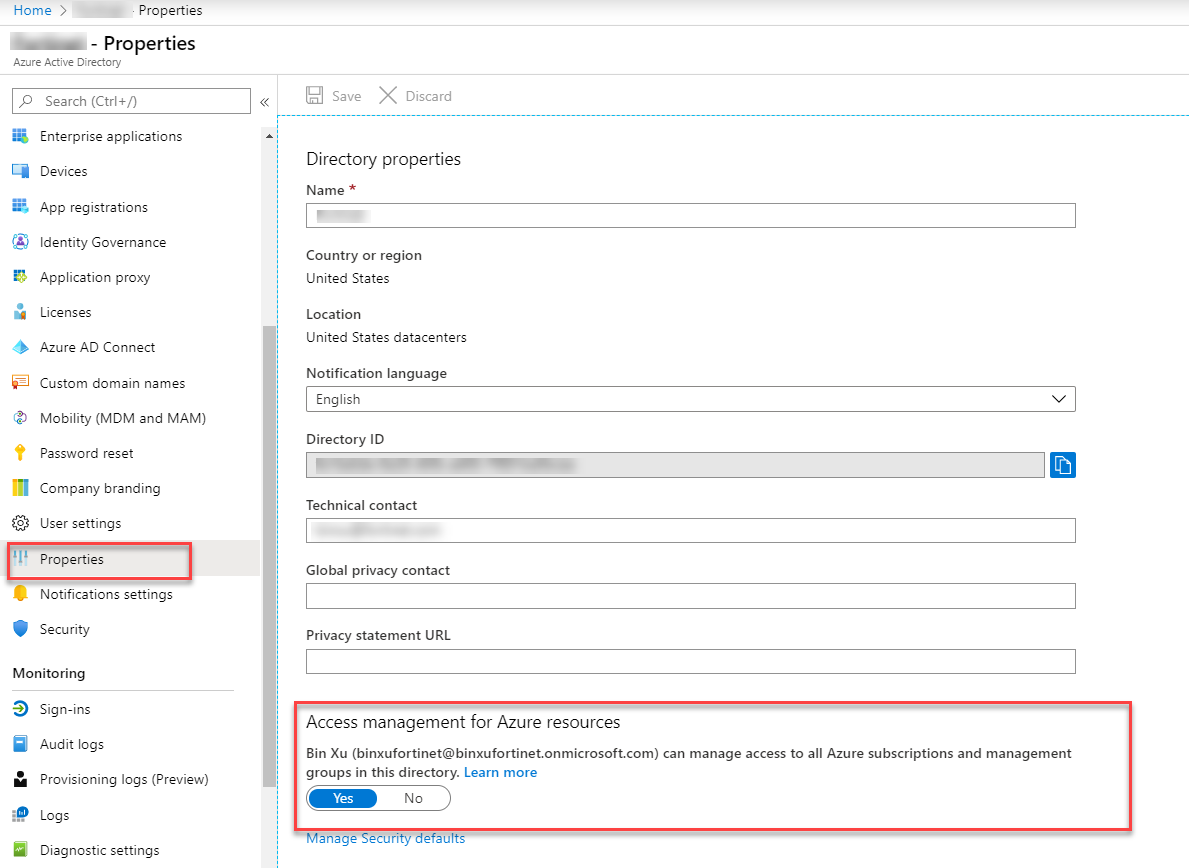
Task: Open the Manage Security defaults link
Action: [x=385, y=838]
